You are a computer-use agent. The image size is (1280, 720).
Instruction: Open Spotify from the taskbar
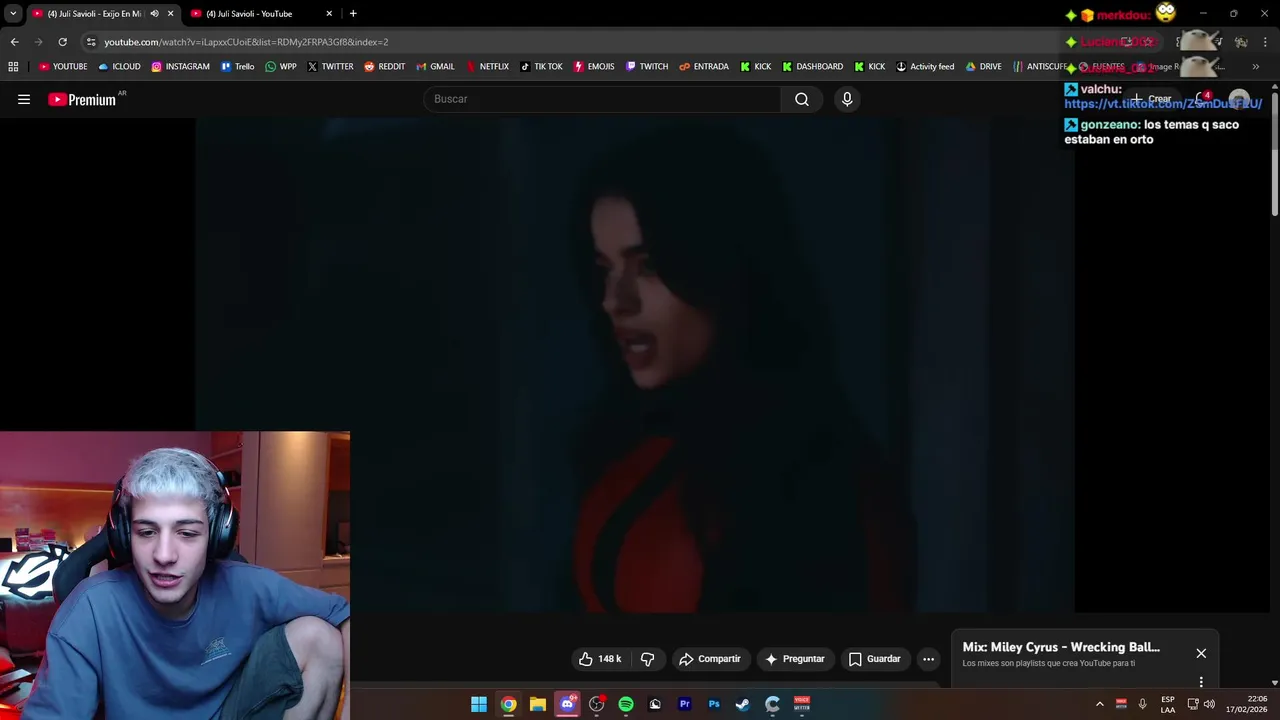626,704
